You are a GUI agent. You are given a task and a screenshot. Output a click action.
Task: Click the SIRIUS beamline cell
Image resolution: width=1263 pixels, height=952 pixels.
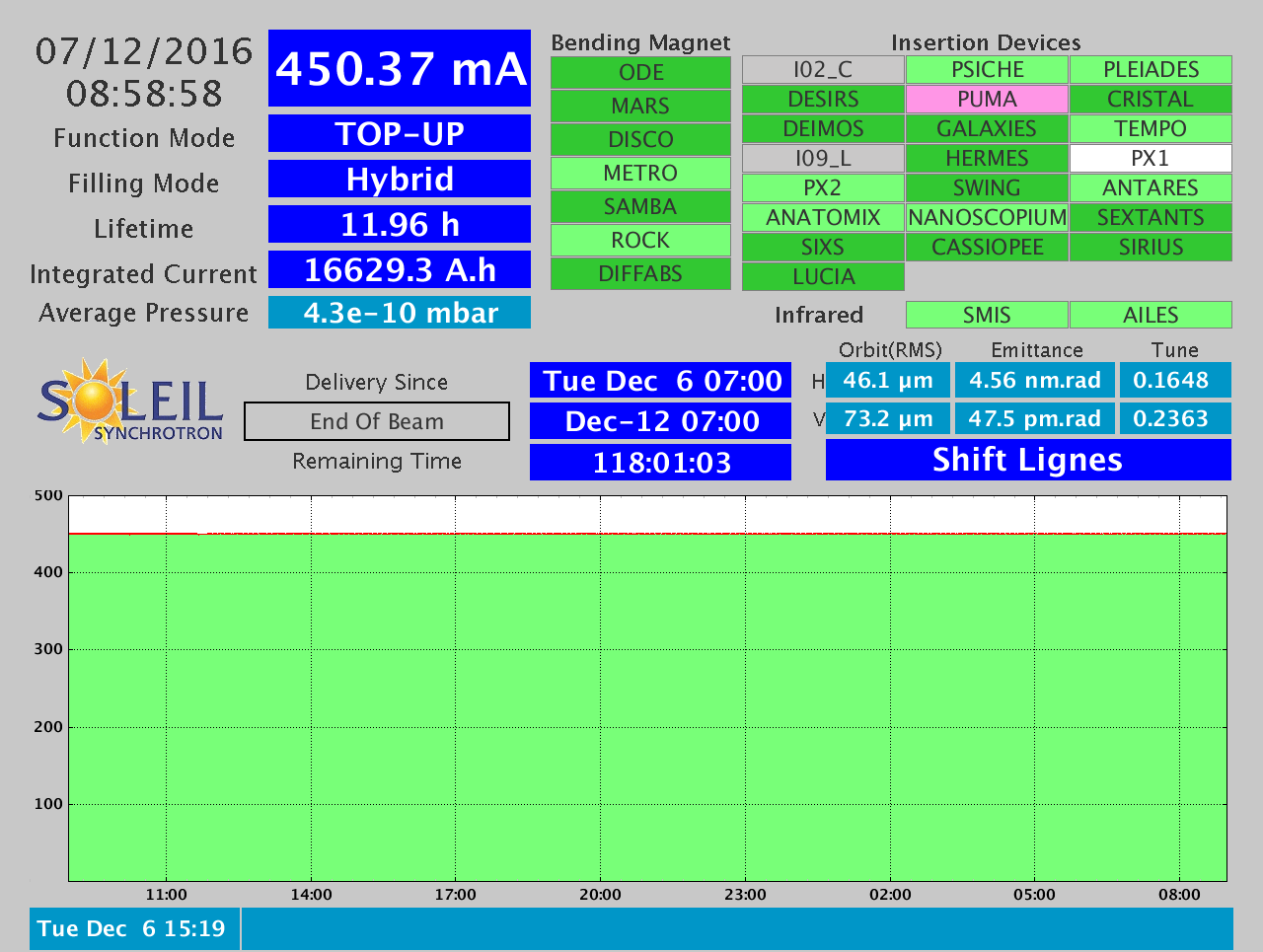tap(1151, 247)
